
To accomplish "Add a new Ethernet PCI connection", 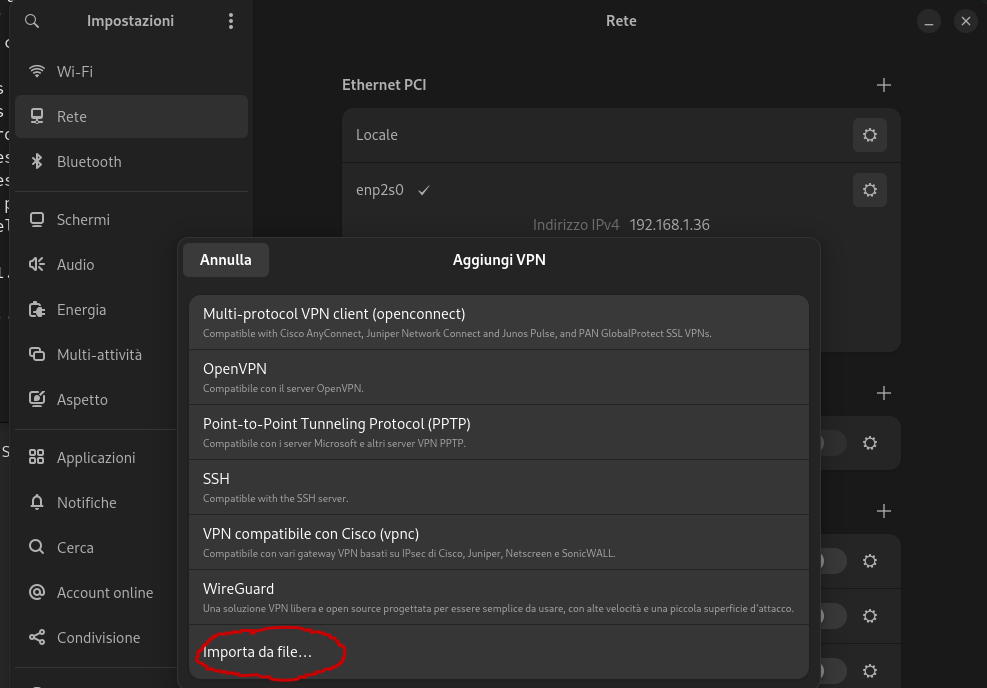I will point(883,86).
